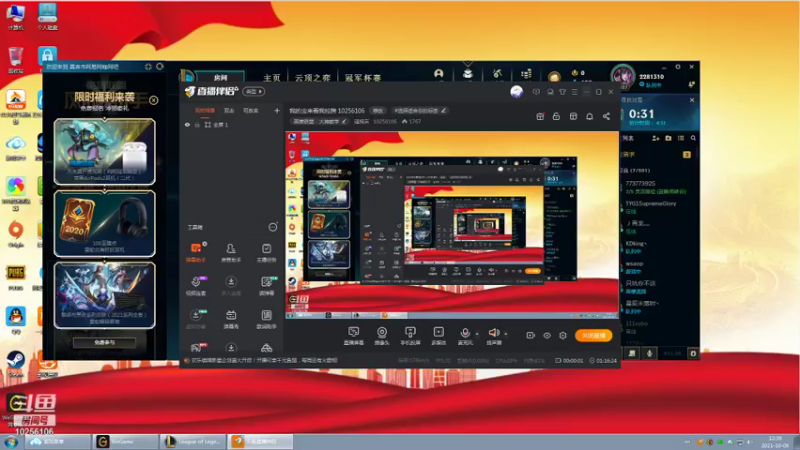Viewport: 800px width, 450px height.
Task: Open the League collection icon in top nav
Action: coord(467,74)
